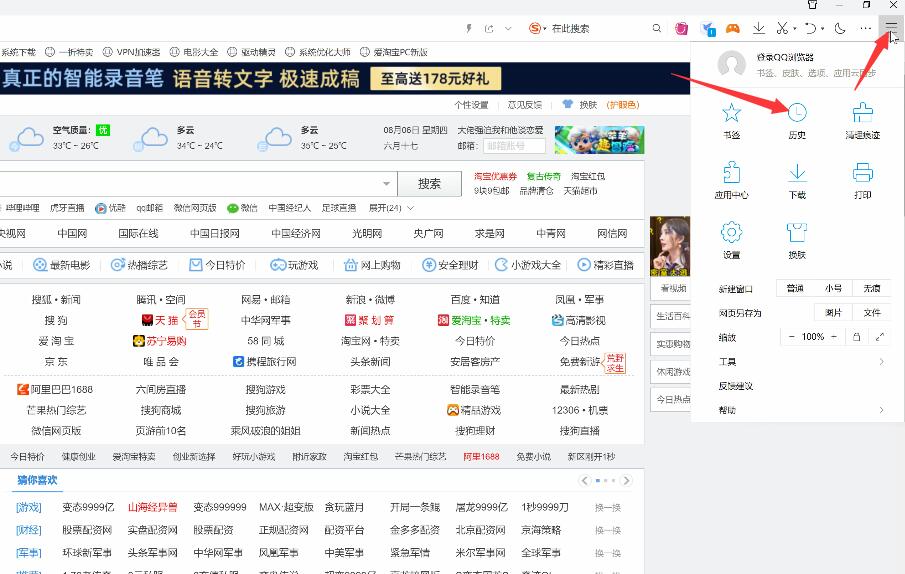This screenshot has width=905, height=574.
Task: Click the magnifier search icon in toolbar
Action: (657, 28)
